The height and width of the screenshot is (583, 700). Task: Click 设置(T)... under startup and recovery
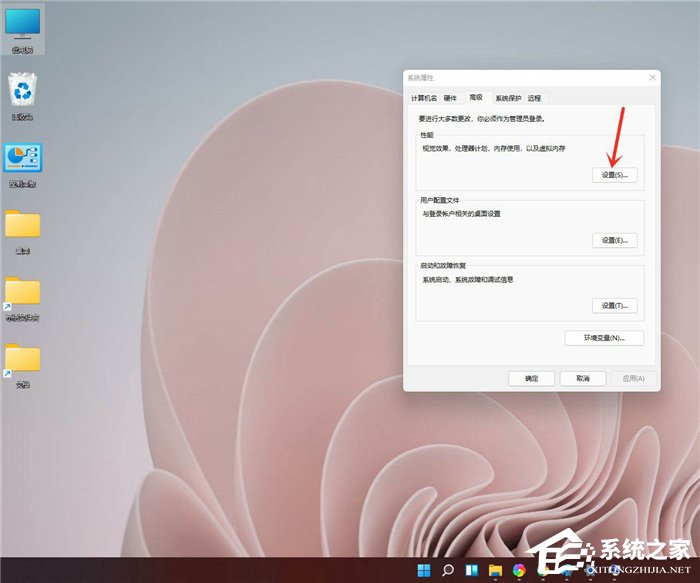[614, 305]
